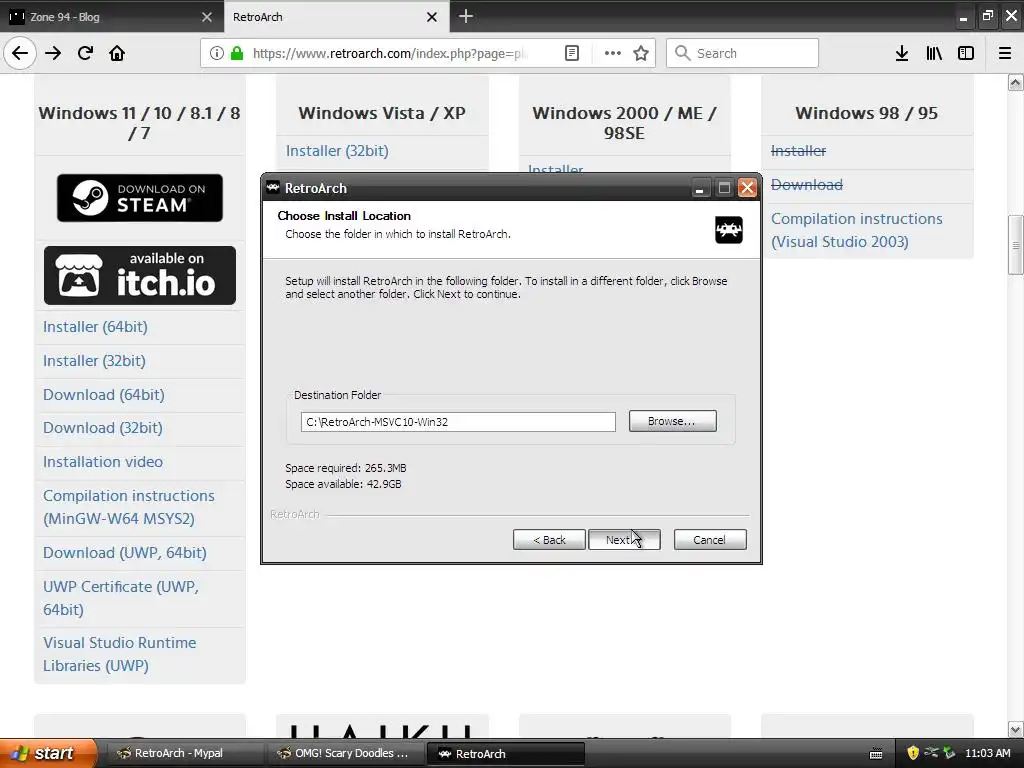Click the Browse... button in installer

click(673, 421)
